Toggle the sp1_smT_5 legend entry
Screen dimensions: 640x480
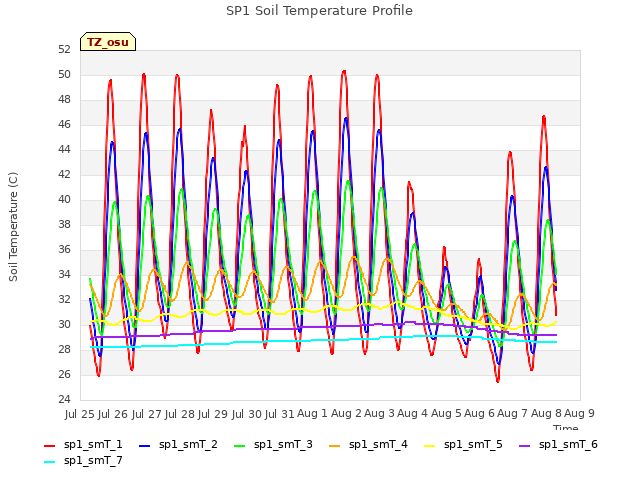[464, 444]
